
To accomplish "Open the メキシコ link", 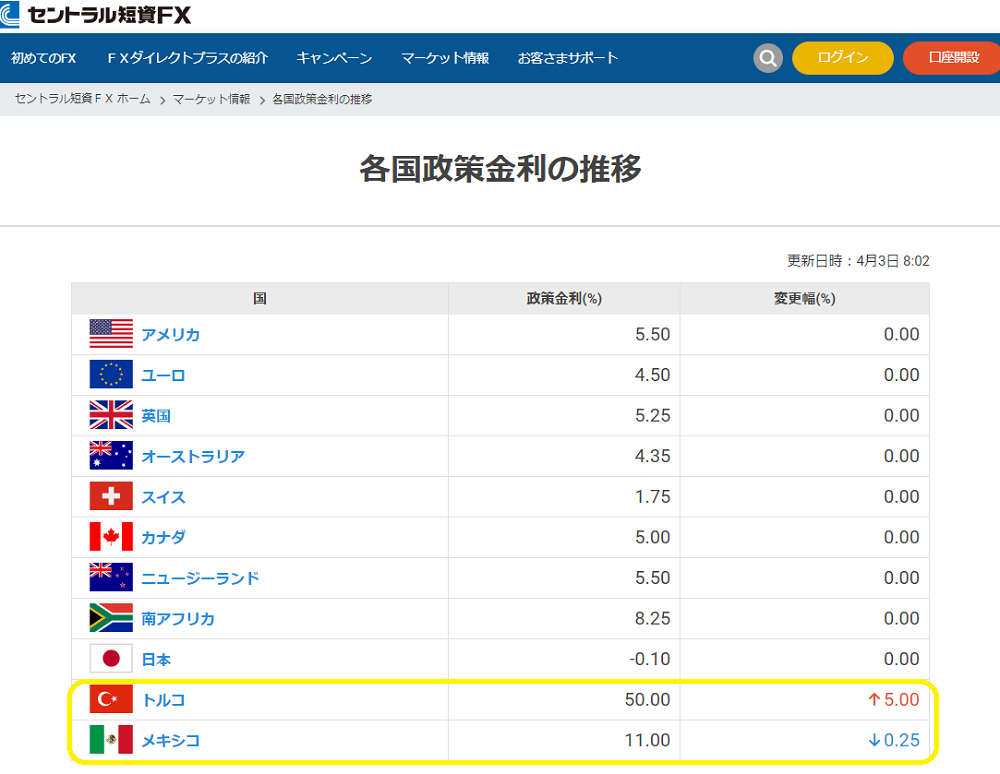I will click(170, 741).
